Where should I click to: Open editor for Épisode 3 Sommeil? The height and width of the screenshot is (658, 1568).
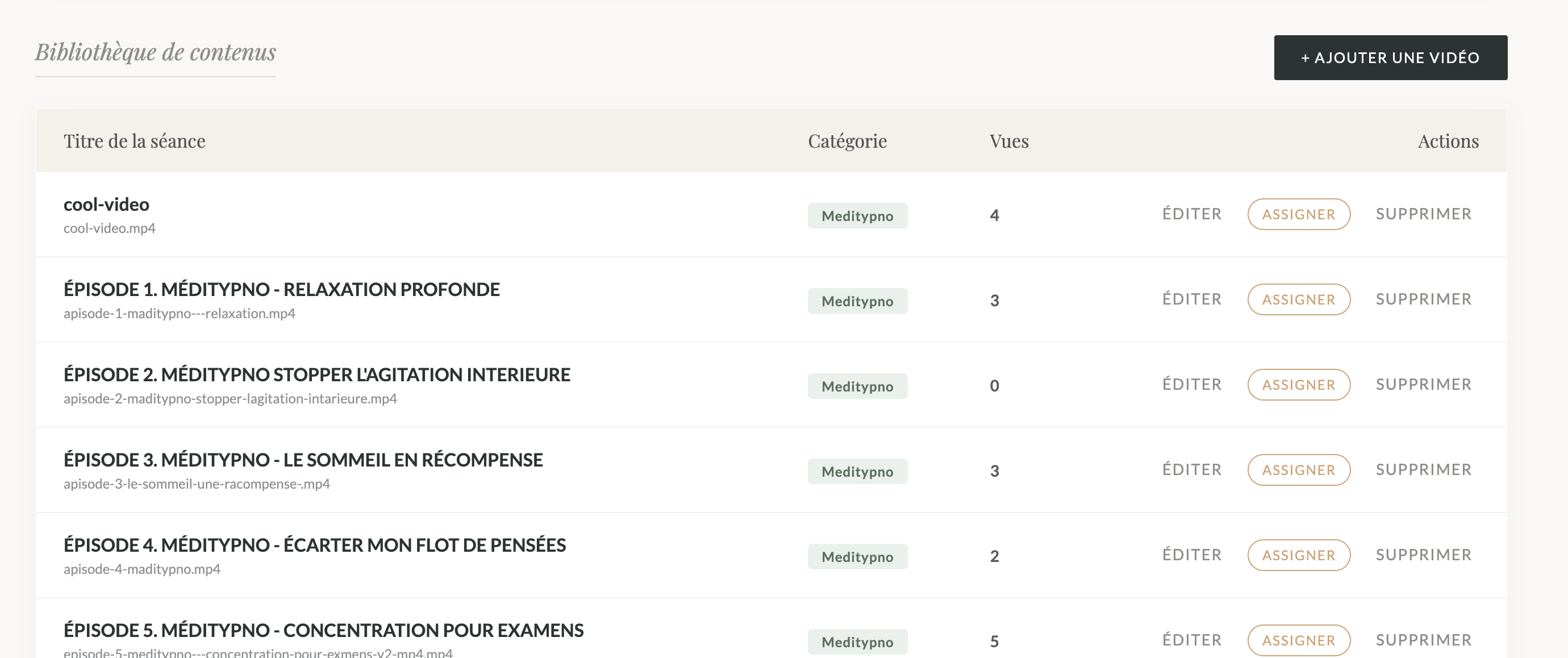[1192, 470]
